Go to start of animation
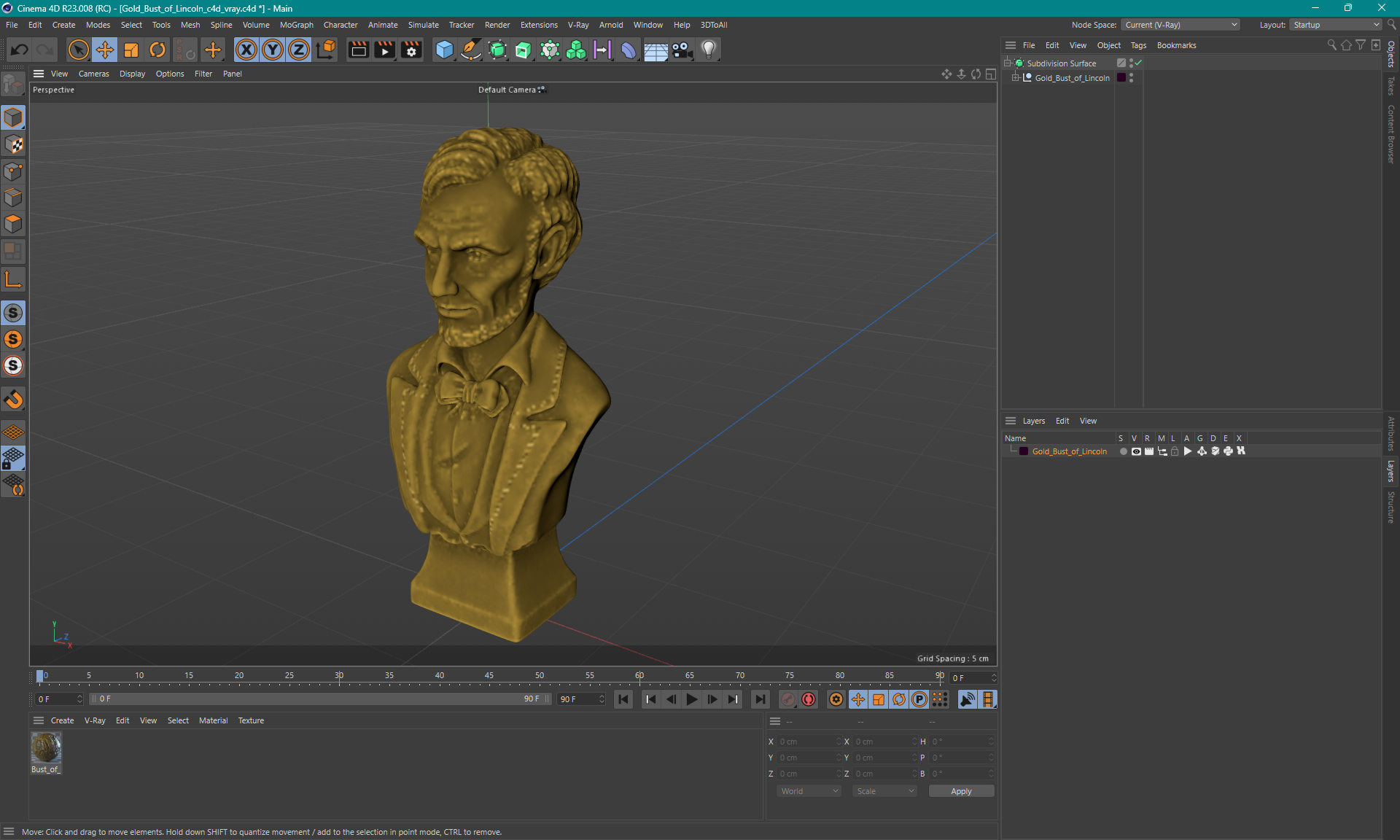The height and width of the screenshot is (840, 1400). [x=623, y=699]
